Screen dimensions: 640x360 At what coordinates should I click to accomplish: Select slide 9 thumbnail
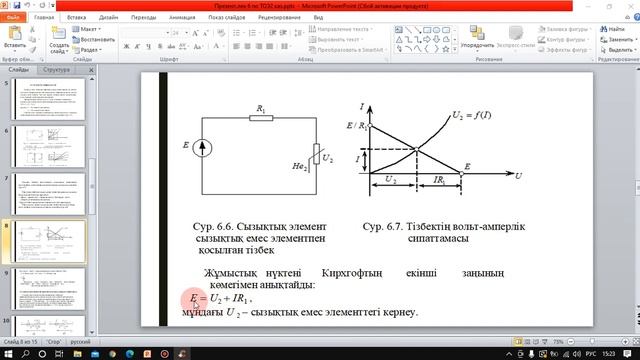[48, 289]
